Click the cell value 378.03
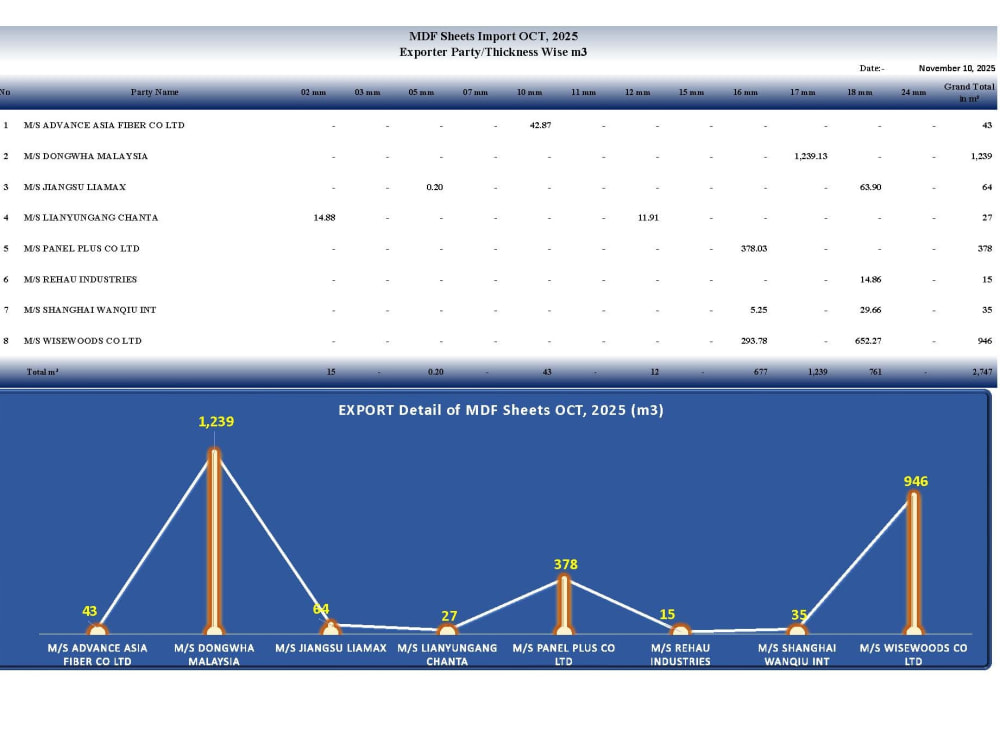 754,249
